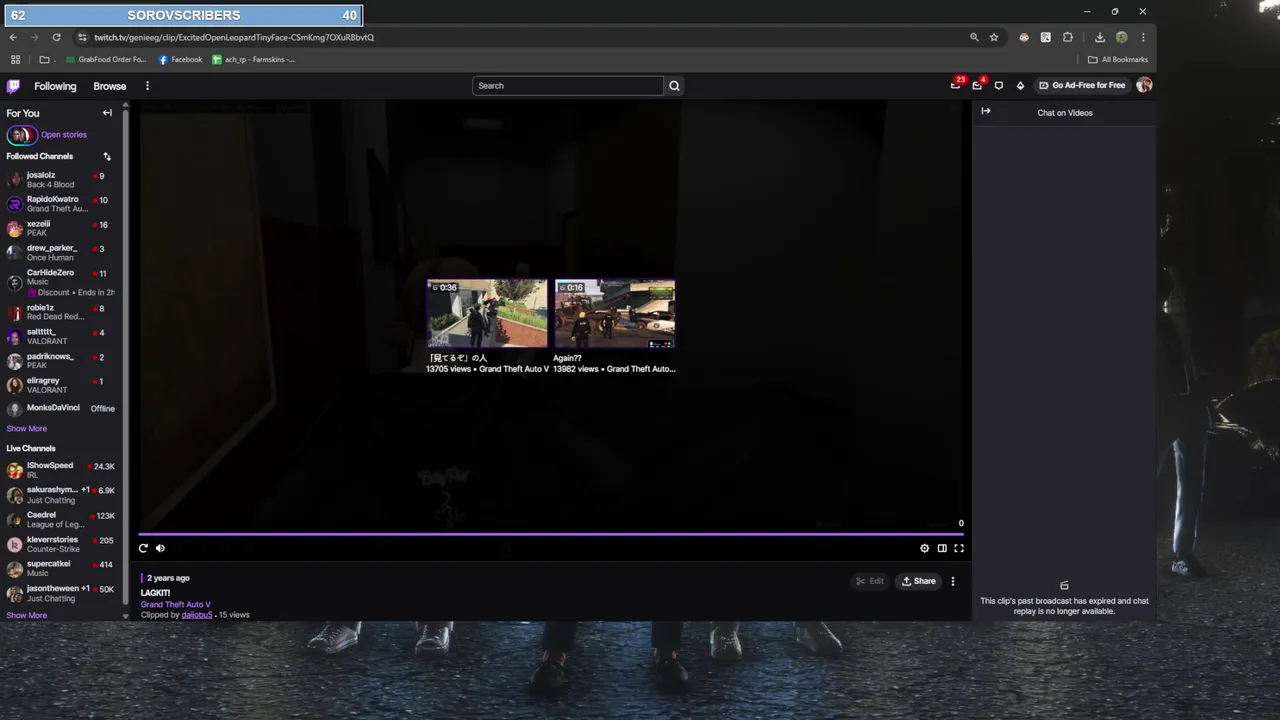Expand Show More under Live Channels
The width and height of the screenshot is (1280, 720).
(27, 616)
